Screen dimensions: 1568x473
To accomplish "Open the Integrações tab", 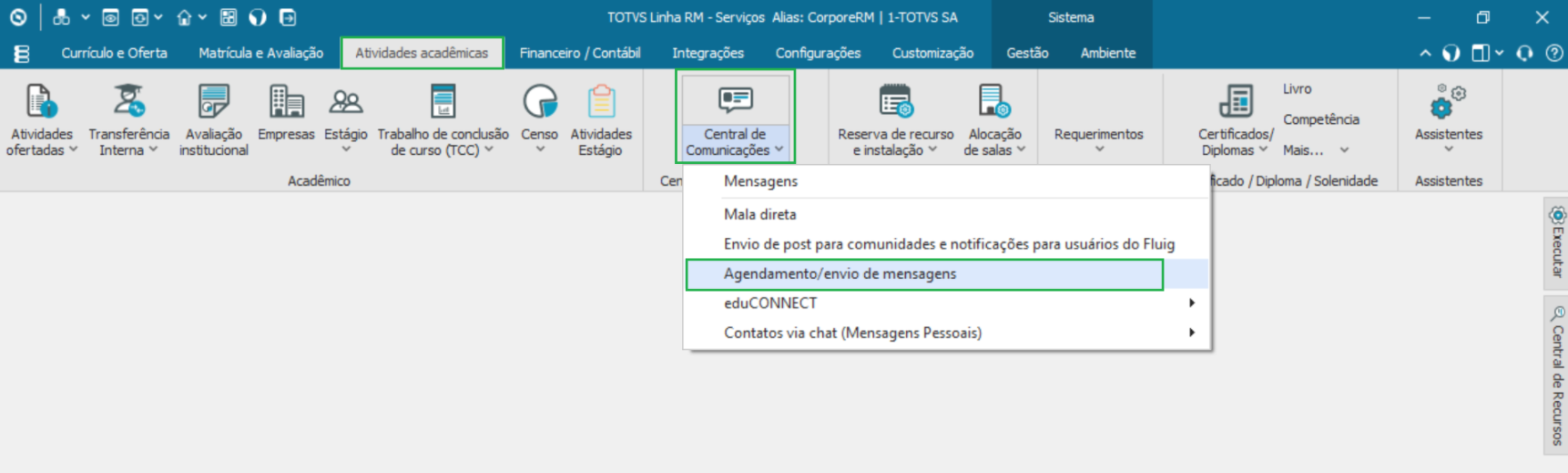I will [x=708, y=53].
